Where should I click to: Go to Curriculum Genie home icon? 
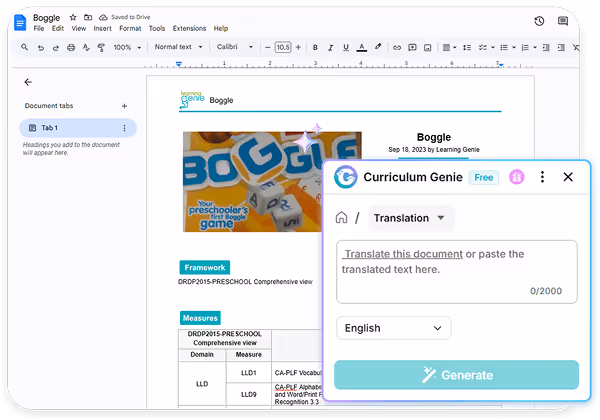[341, 218]
